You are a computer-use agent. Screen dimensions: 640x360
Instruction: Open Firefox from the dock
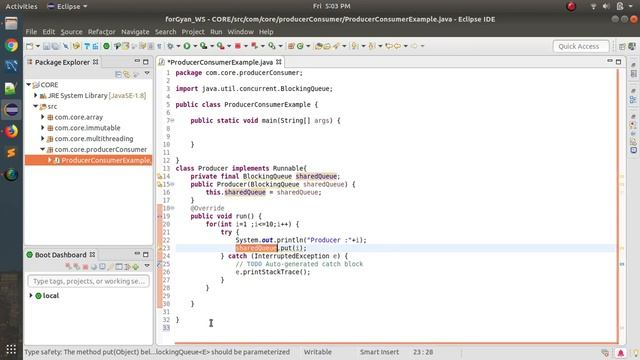point(11,131)
